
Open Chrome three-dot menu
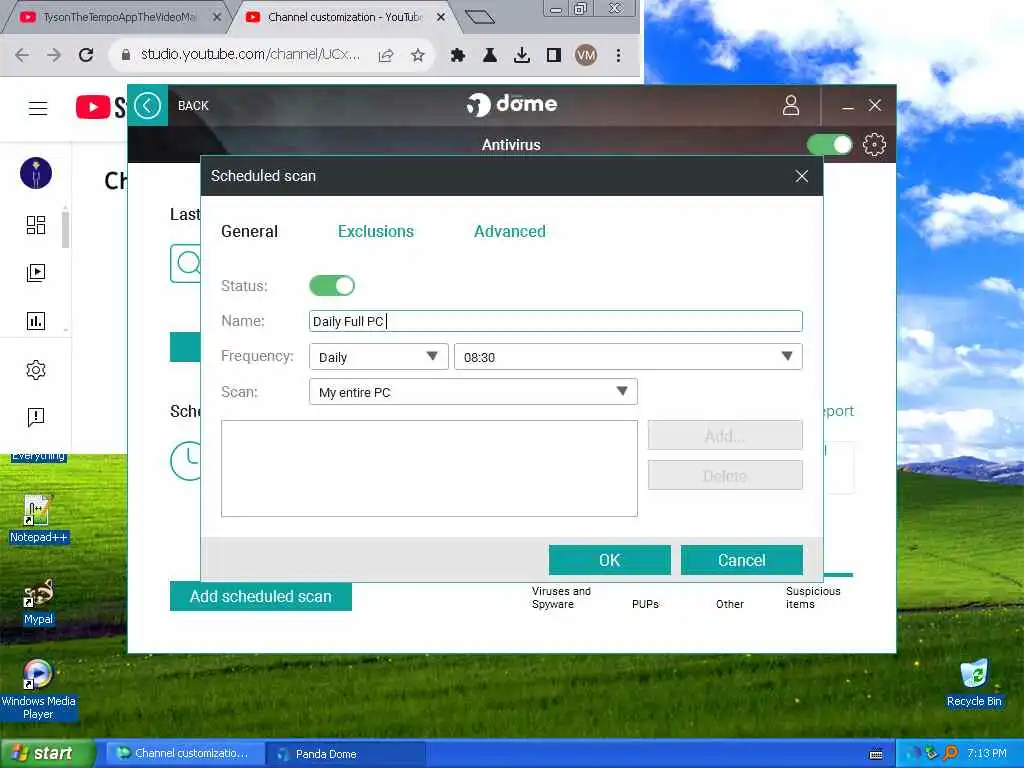click(618, 56)
